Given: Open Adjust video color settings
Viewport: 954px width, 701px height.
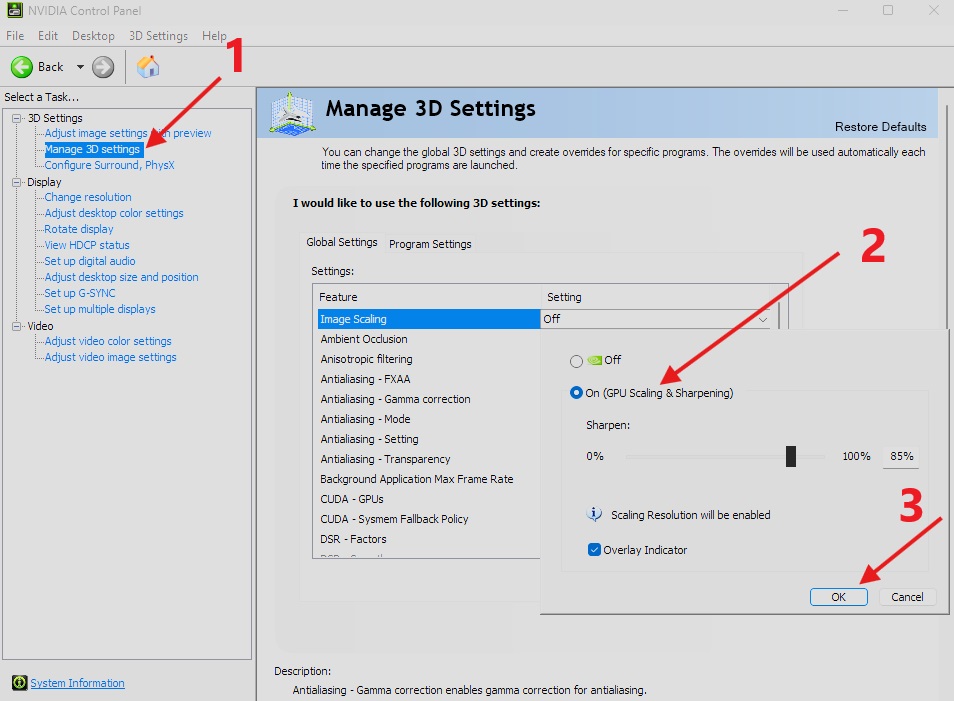Looking at the screenshot, I should tap(108, 341).
